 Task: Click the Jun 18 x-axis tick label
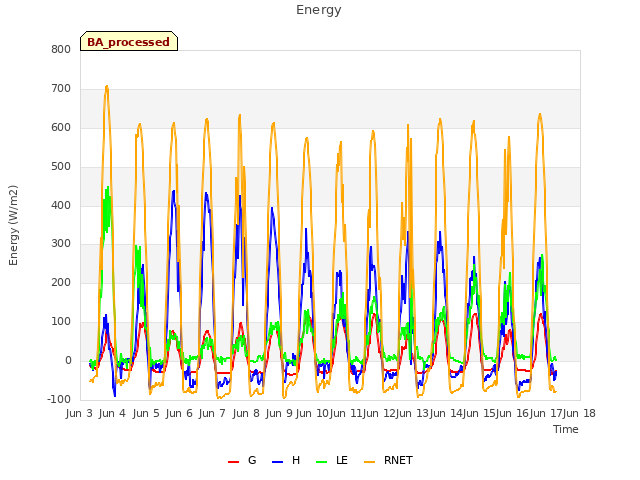tap(579, 413)
